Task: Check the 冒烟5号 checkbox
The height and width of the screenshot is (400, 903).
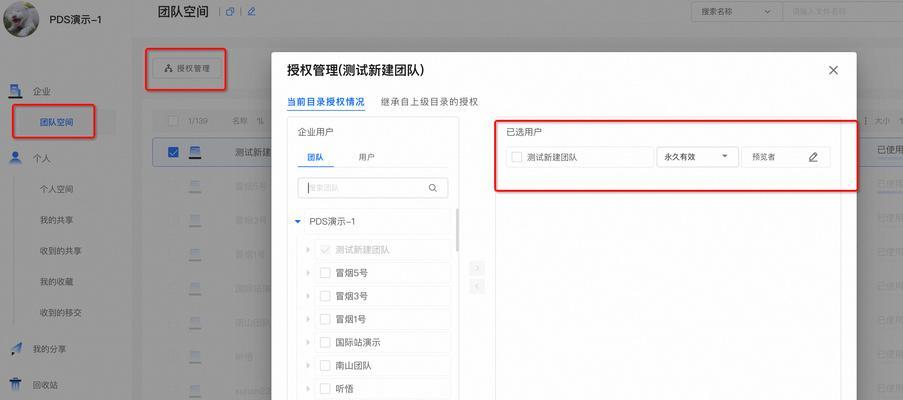Action: 325,273
